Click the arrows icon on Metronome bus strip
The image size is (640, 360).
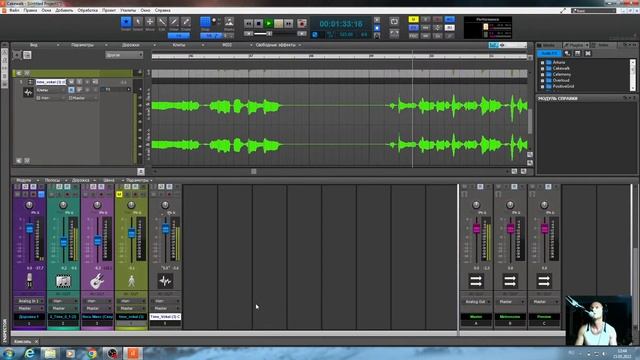[x=510, y=281]
